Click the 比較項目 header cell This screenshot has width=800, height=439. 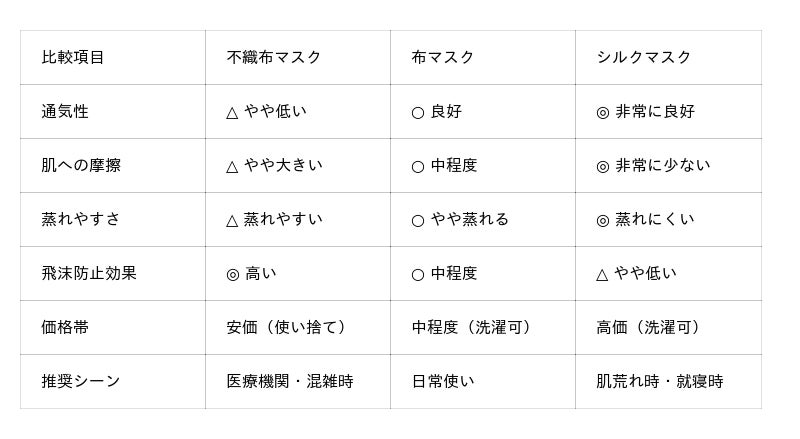click(73, 57)
